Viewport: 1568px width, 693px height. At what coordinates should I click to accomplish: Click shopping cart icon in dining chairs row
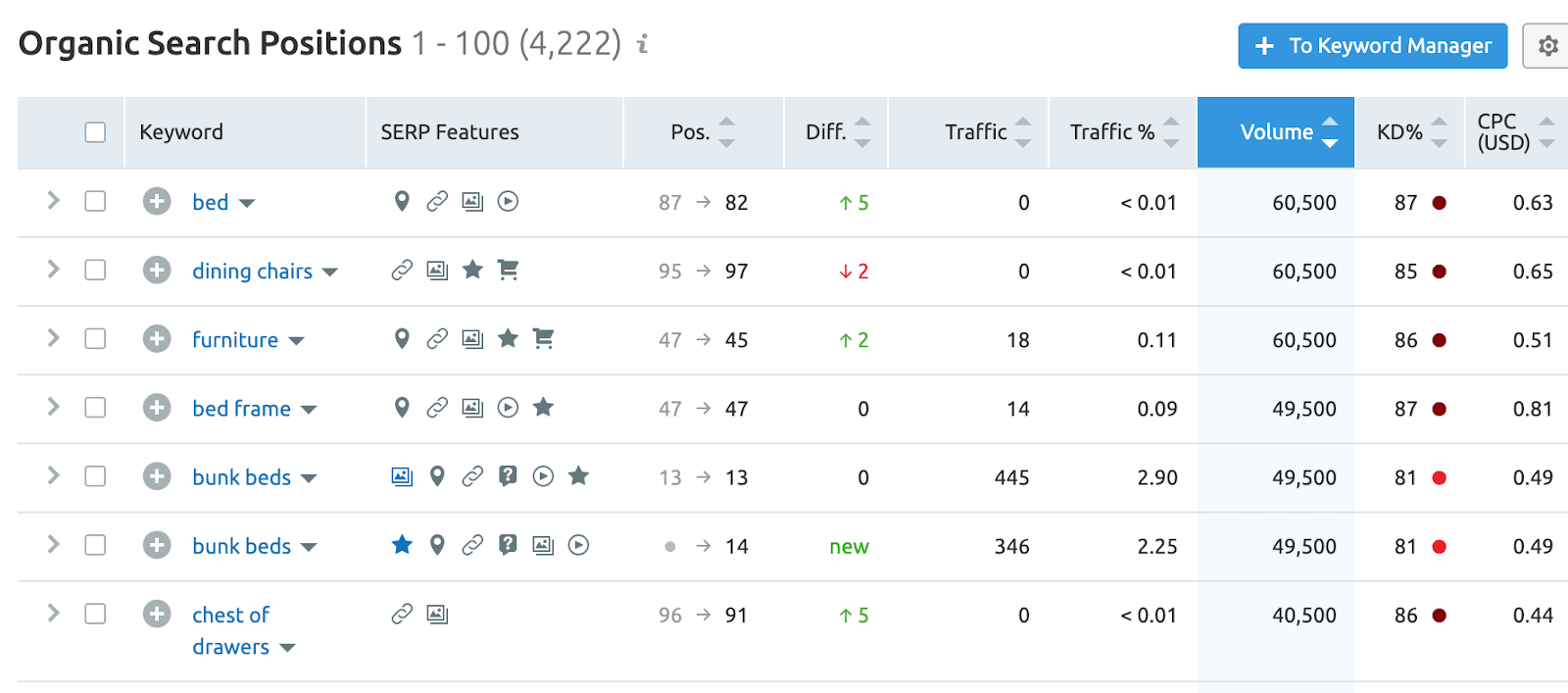(508, 270)
